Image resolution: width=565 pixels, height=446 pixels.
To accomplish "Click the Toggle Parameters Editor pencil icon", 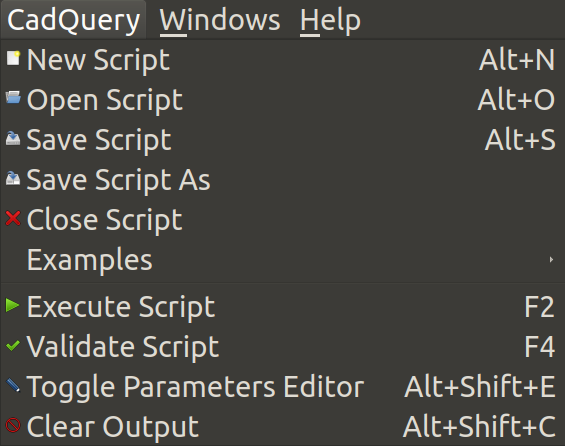I will click(13, 385).
